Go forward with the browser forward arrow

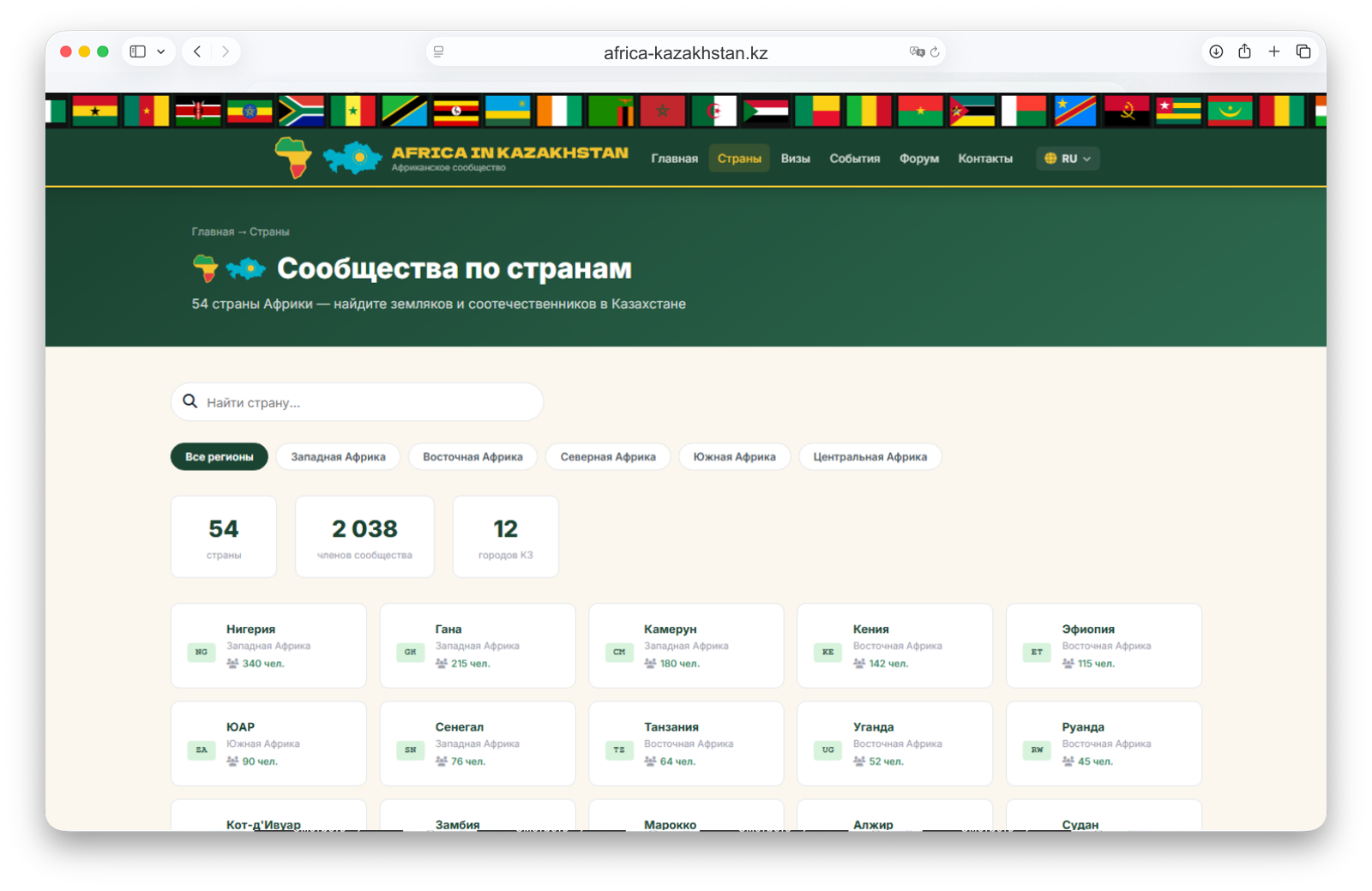pos(226,51)
